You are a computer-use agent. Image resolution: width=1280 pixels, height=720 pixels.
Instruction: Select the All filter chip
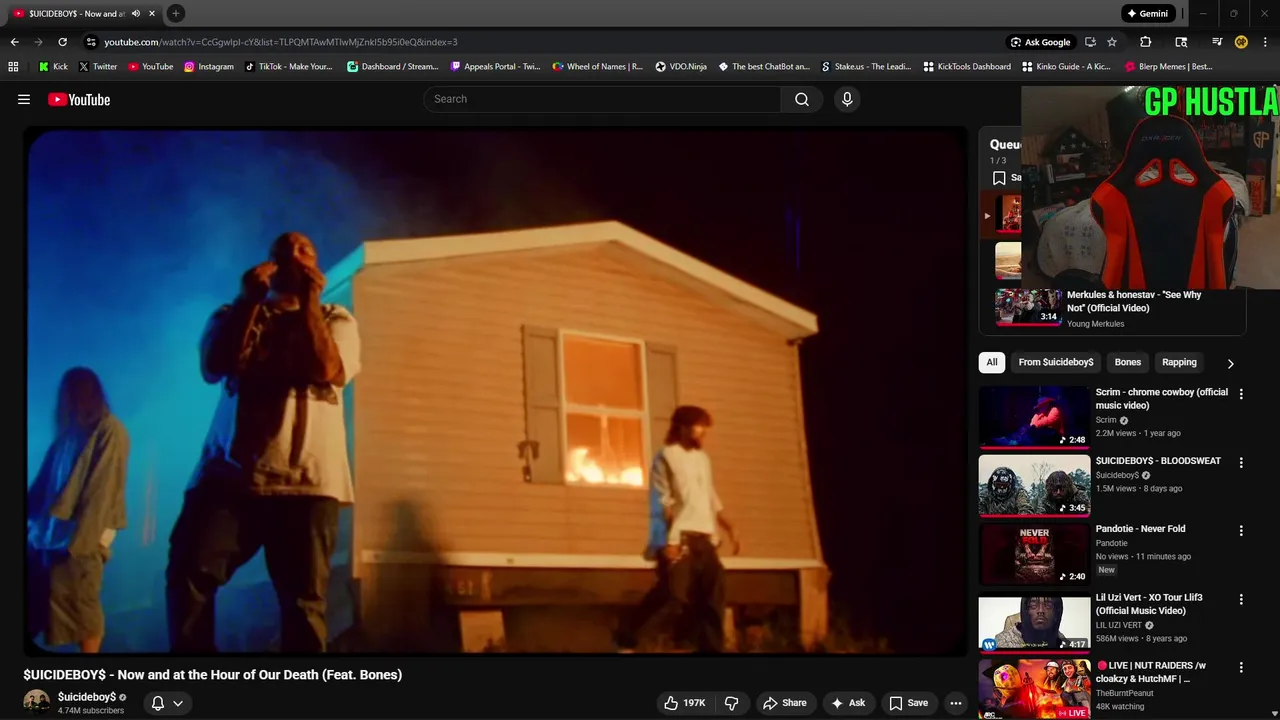click(991, 362)
